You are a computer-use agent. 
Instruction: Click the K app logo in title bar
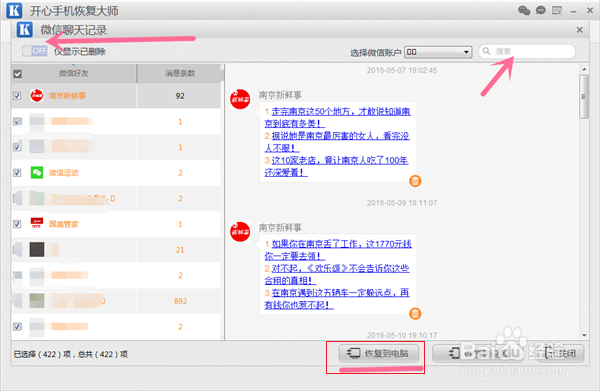pos(15,10)
